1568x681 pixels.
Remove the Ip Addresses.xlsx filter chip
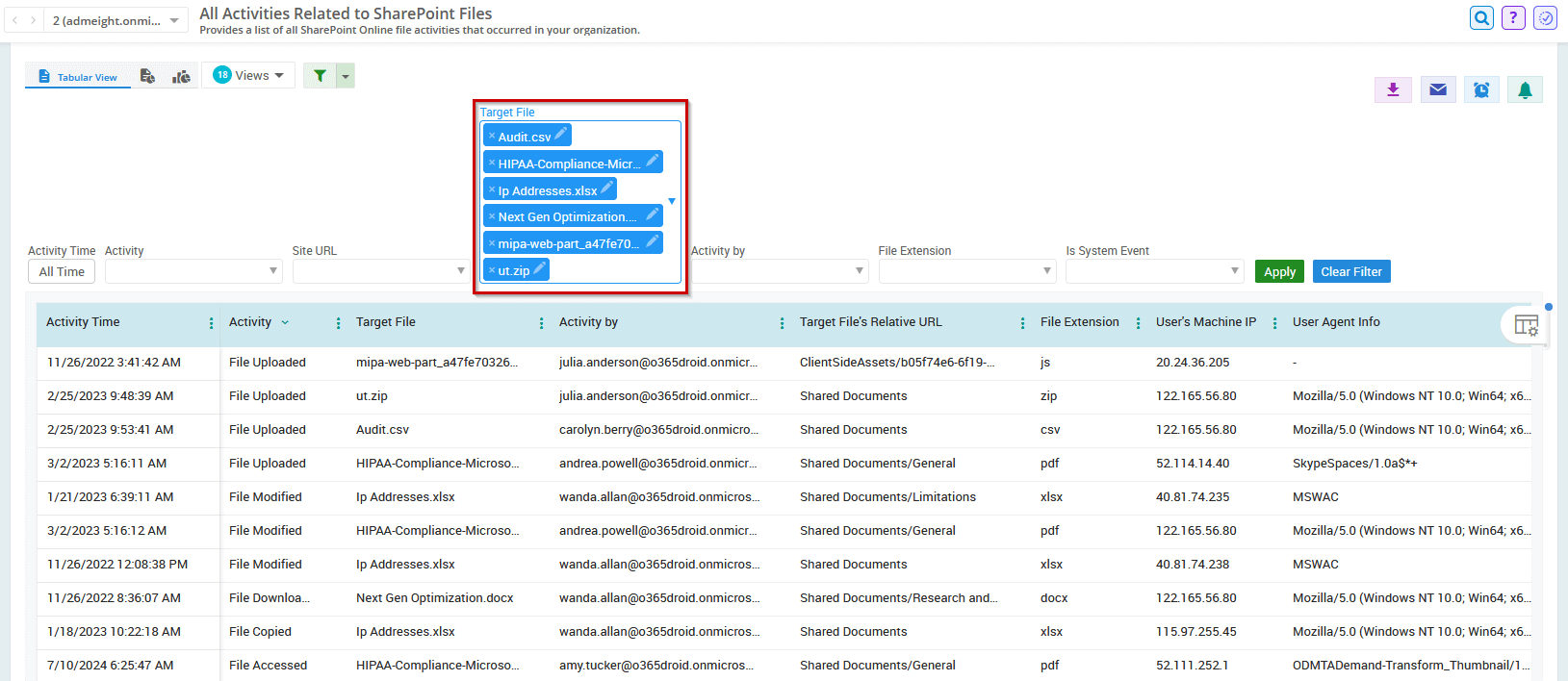[492, 189]
